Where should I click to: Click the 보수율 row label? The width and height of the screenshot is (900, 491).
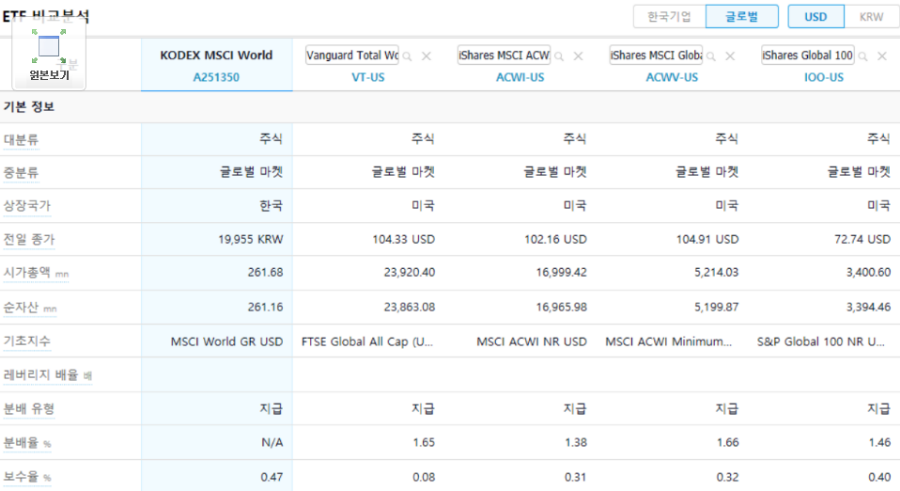pos(21,477)
